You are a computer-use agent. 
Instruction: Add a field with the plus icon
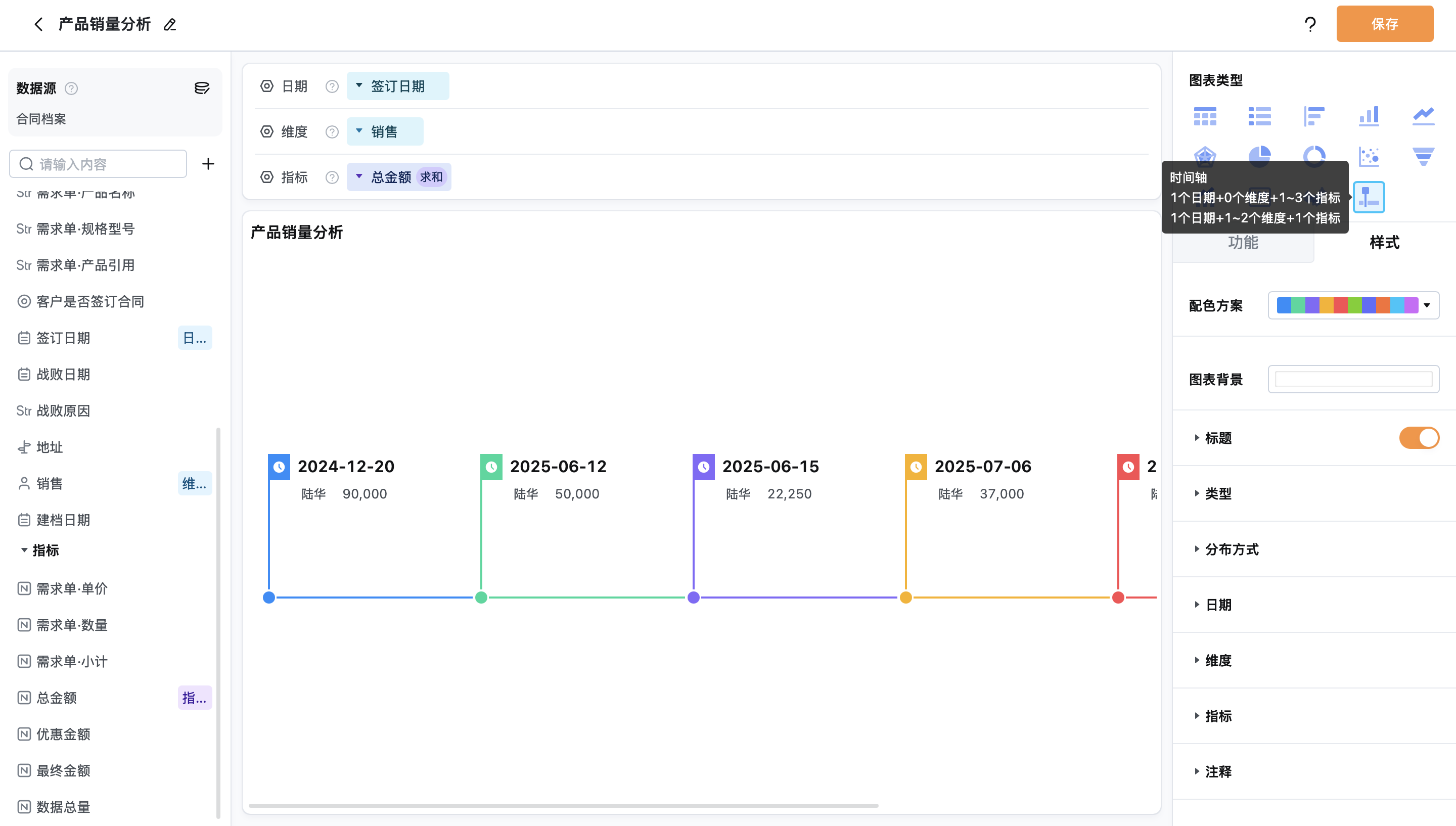click(x=208, y=164)
